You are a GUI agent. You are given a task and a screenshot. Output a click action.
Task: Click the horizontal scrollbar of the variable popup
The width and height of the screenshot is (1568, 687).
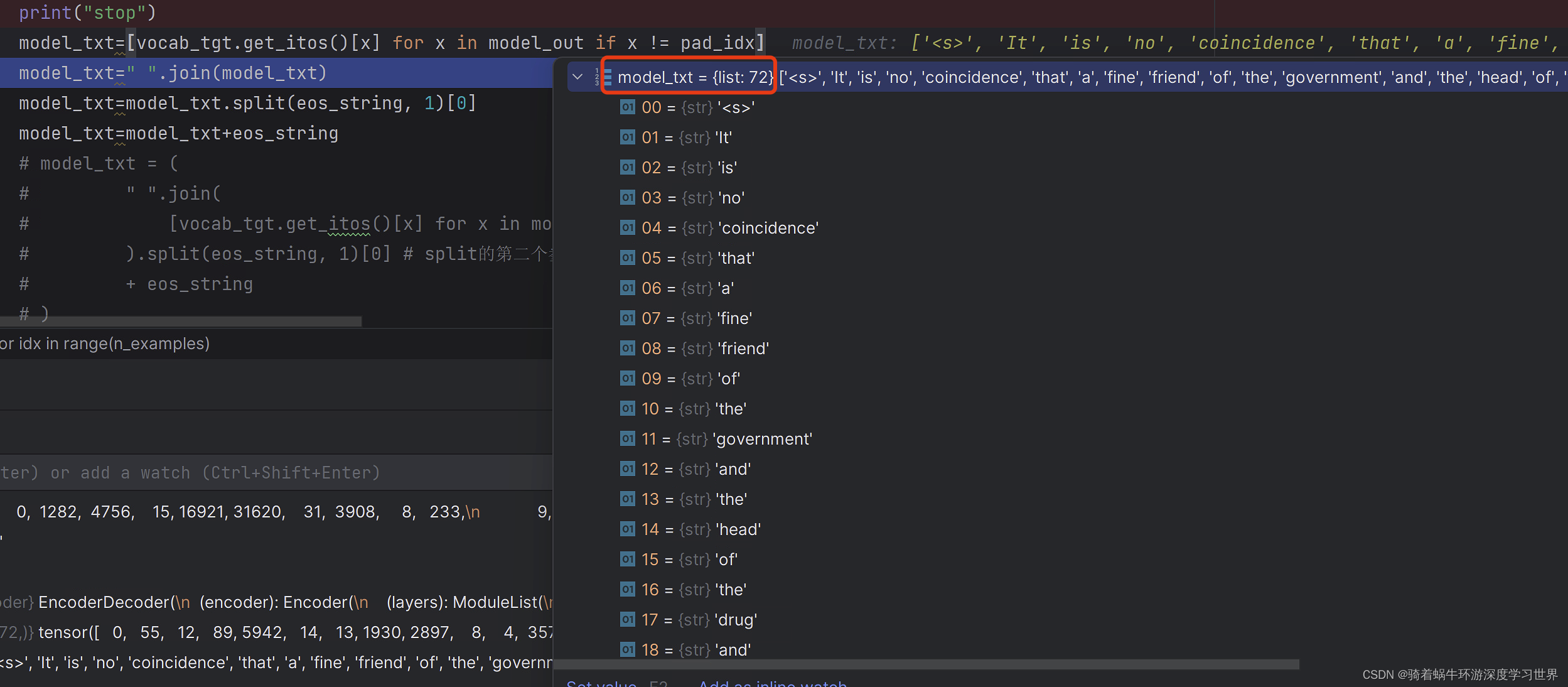click(x=926, y=664)
